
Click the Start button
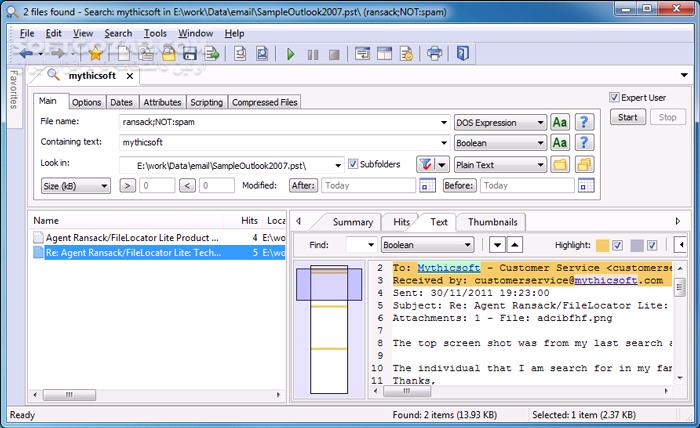tap(627, 117)
